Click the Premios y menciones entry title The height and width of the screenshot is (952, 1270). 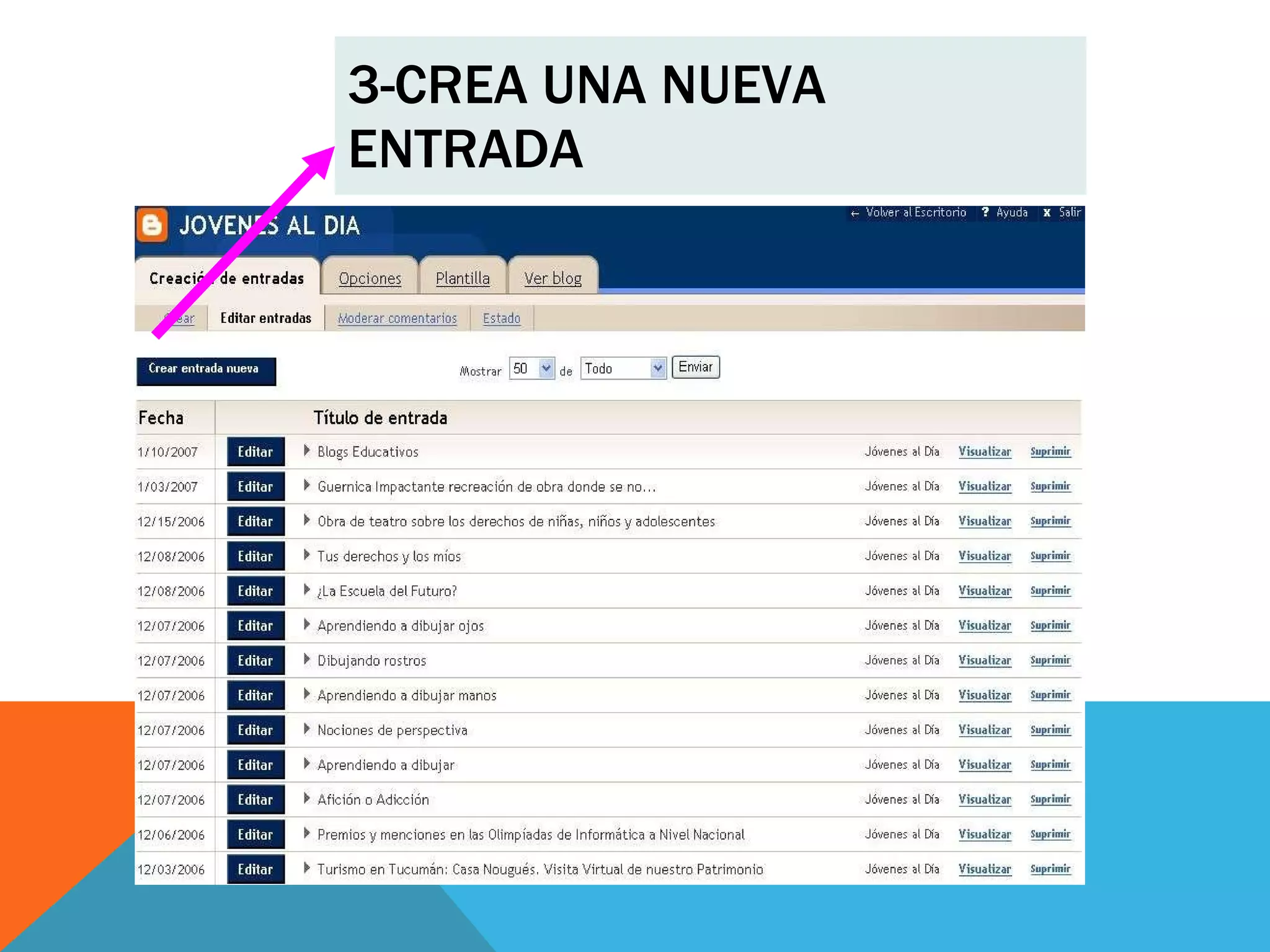531,835
